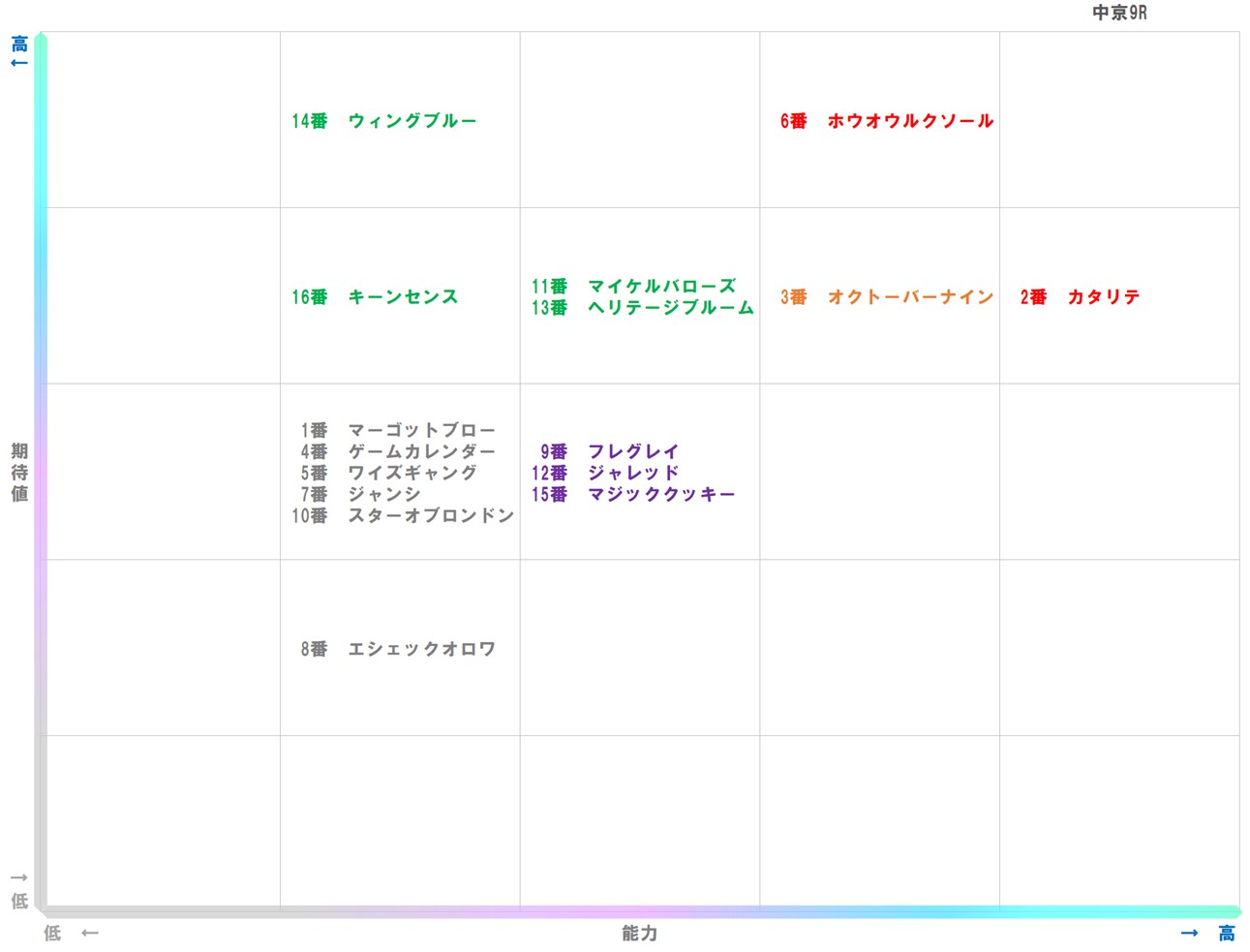Select 3番 オクトーバーナイン

885,297
